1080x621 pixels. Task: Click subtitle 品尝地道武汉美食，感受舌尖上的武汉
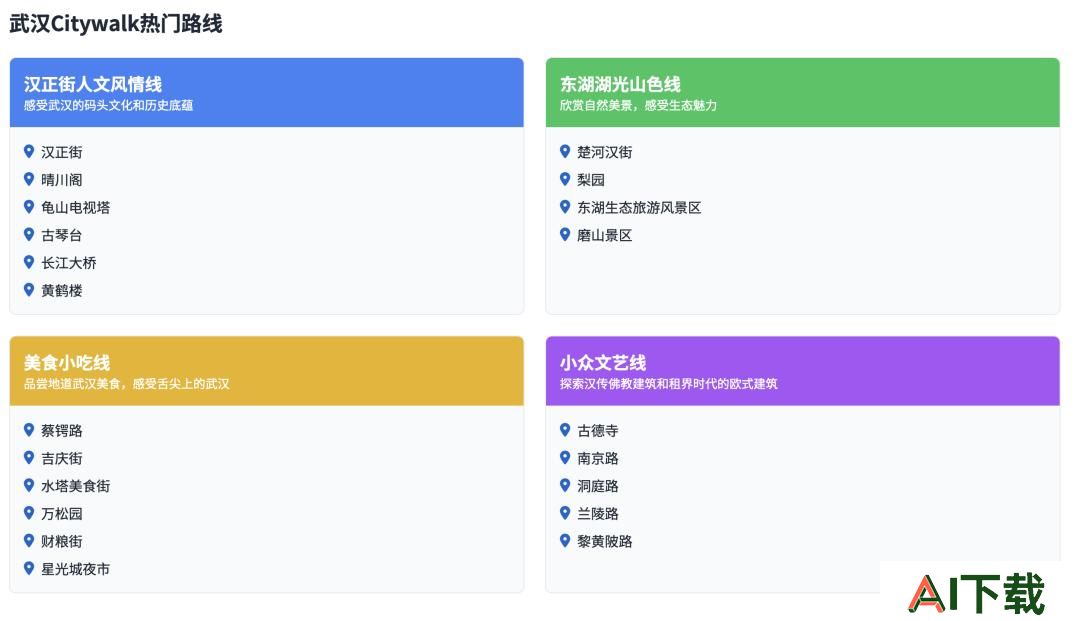[127, 383]
